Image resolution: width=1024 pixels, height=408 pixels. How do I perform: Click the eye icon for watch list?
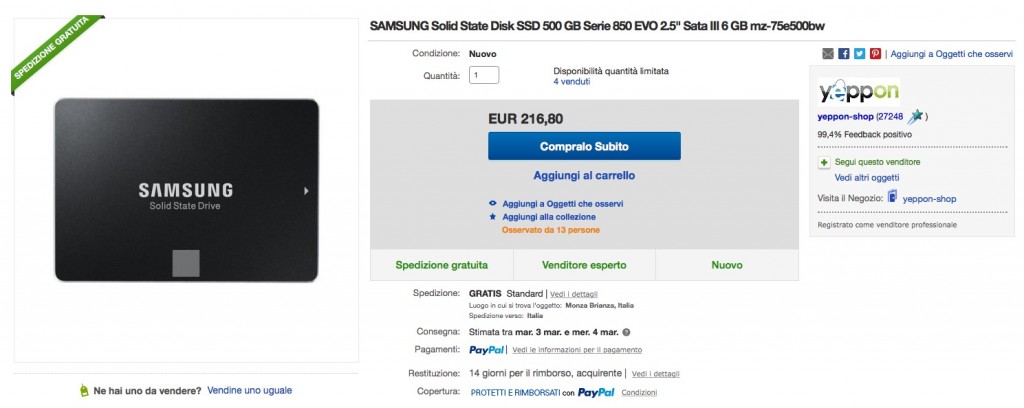pos(492,202)
